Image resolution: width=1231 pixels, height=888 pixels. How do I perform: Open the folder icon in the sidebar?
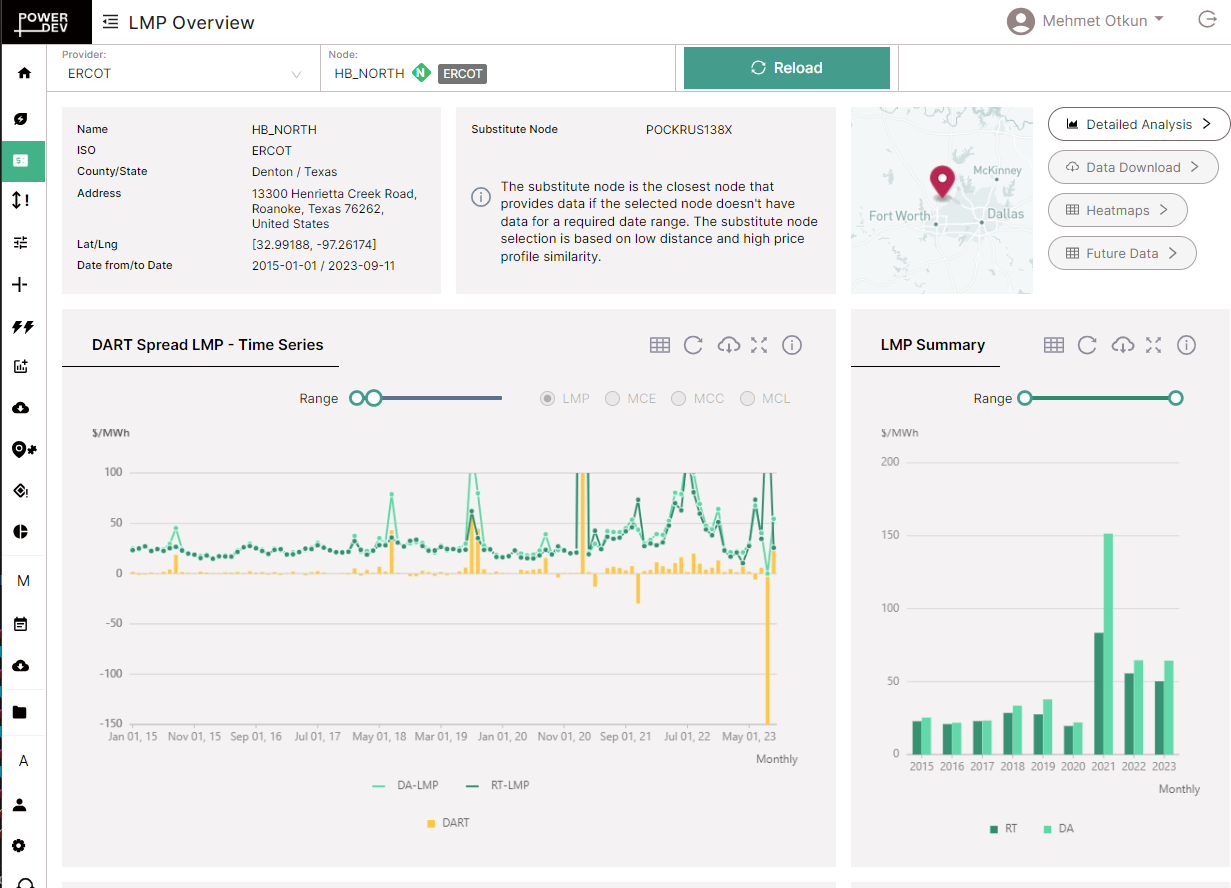tap(20, 713)
